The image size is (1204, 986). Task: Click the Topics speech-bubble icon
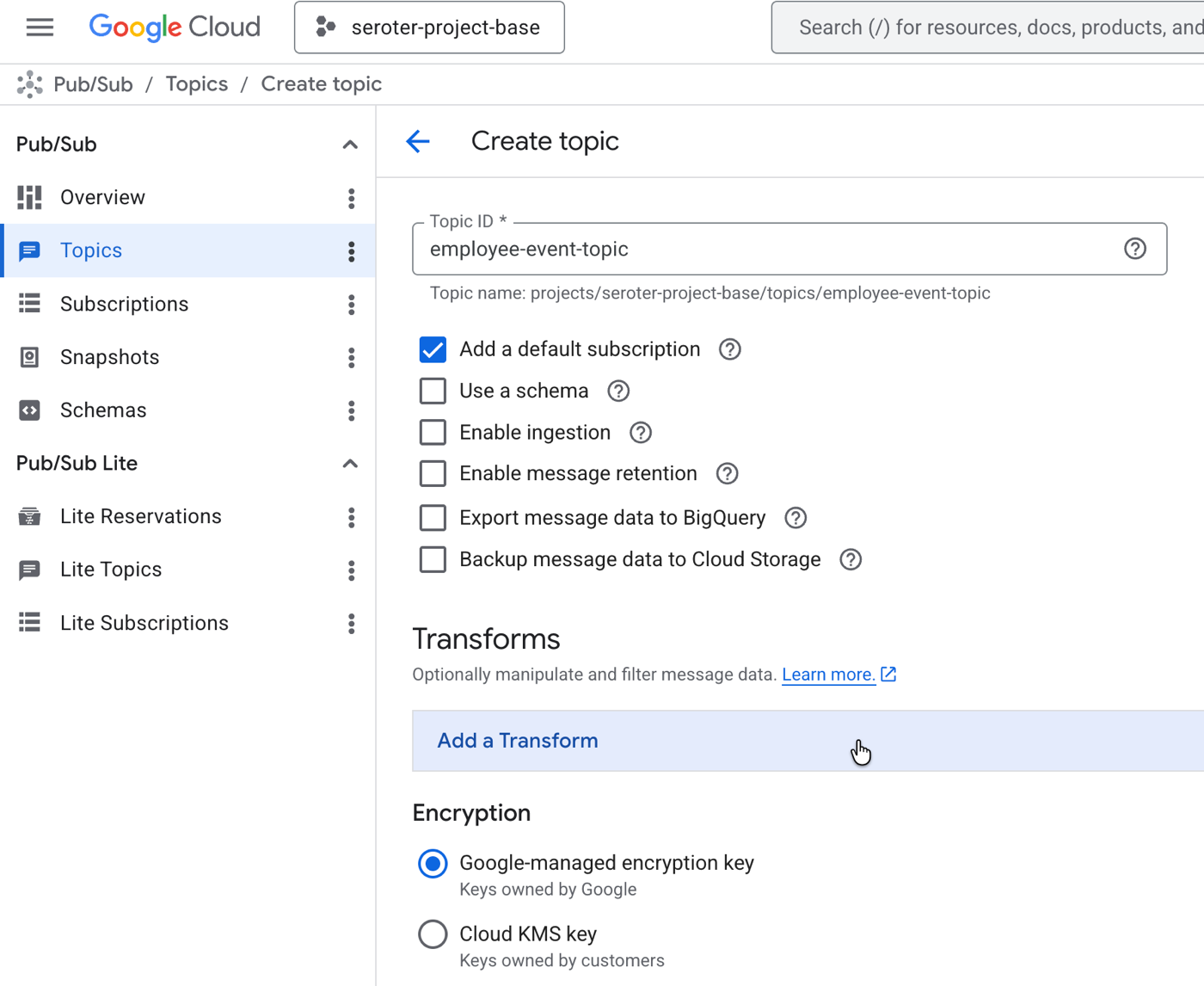[29, 250]
